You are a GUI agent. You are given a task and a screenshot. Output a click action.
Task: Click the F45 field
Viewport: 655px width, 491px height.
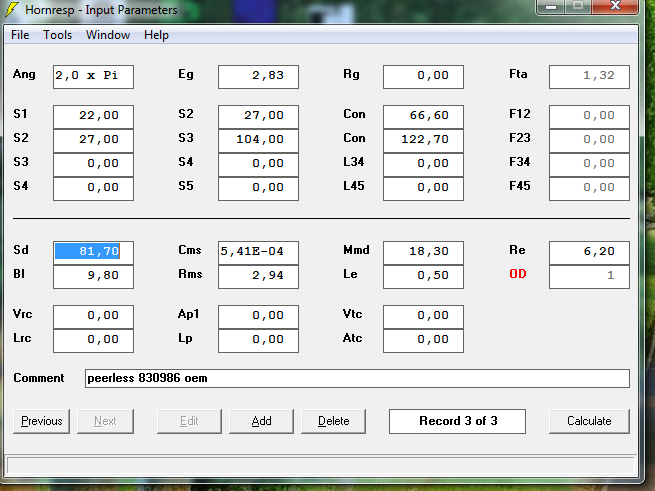589,188
